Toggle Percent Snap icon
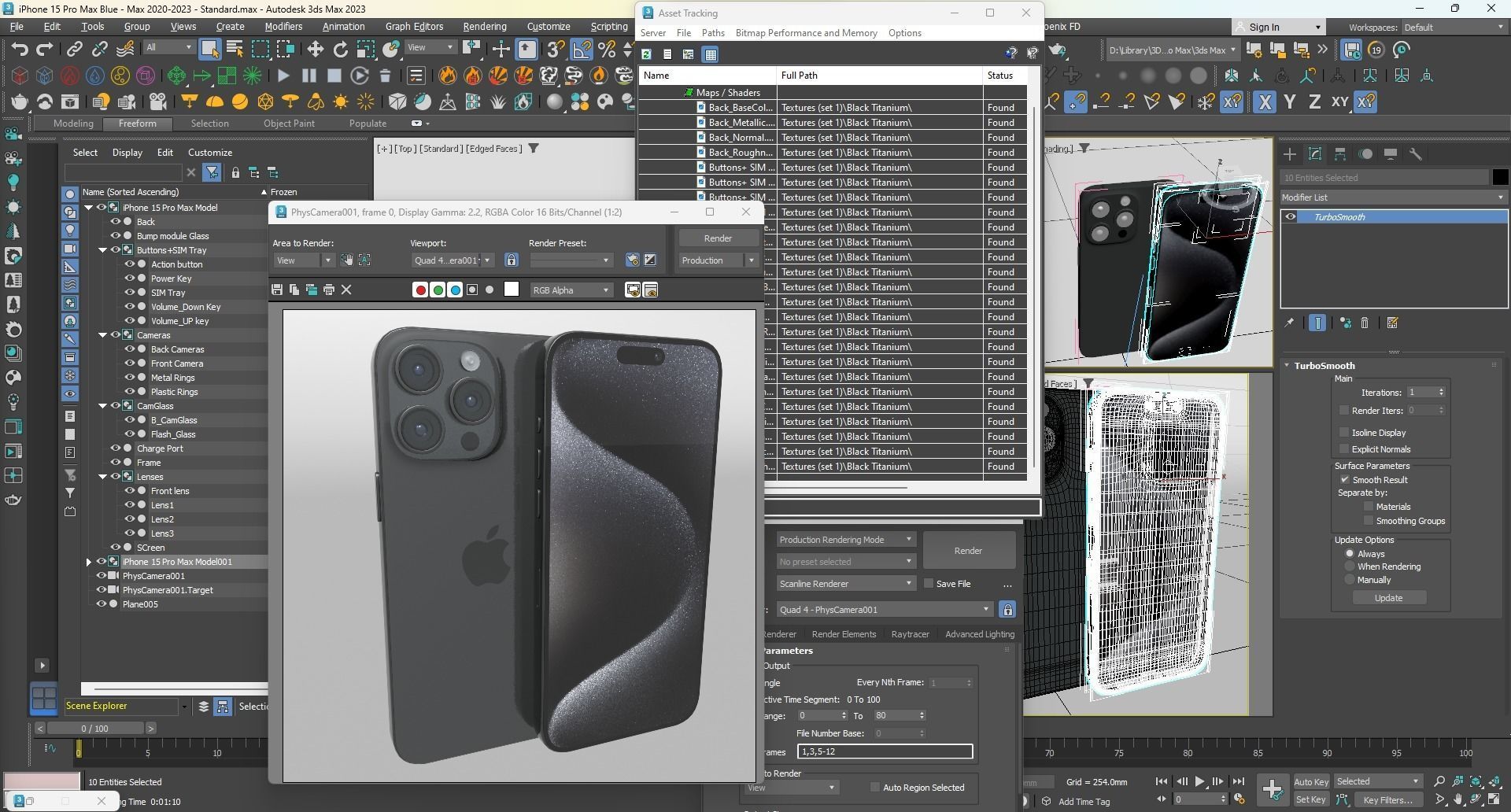Image resolution: width=1511 pixels, height=812 pixels. coord(606,50)
